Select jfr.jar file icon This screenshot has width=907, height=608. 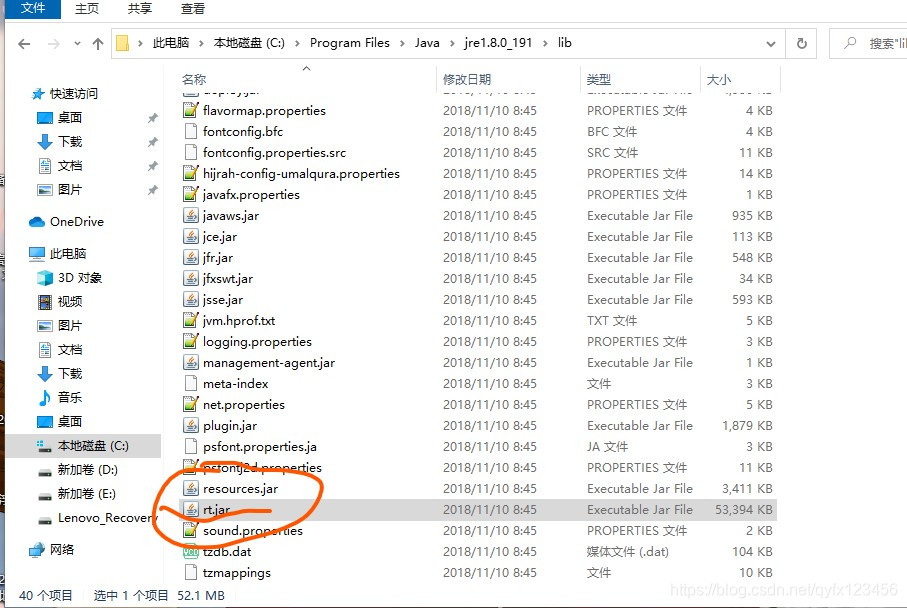tap(190, 257)
